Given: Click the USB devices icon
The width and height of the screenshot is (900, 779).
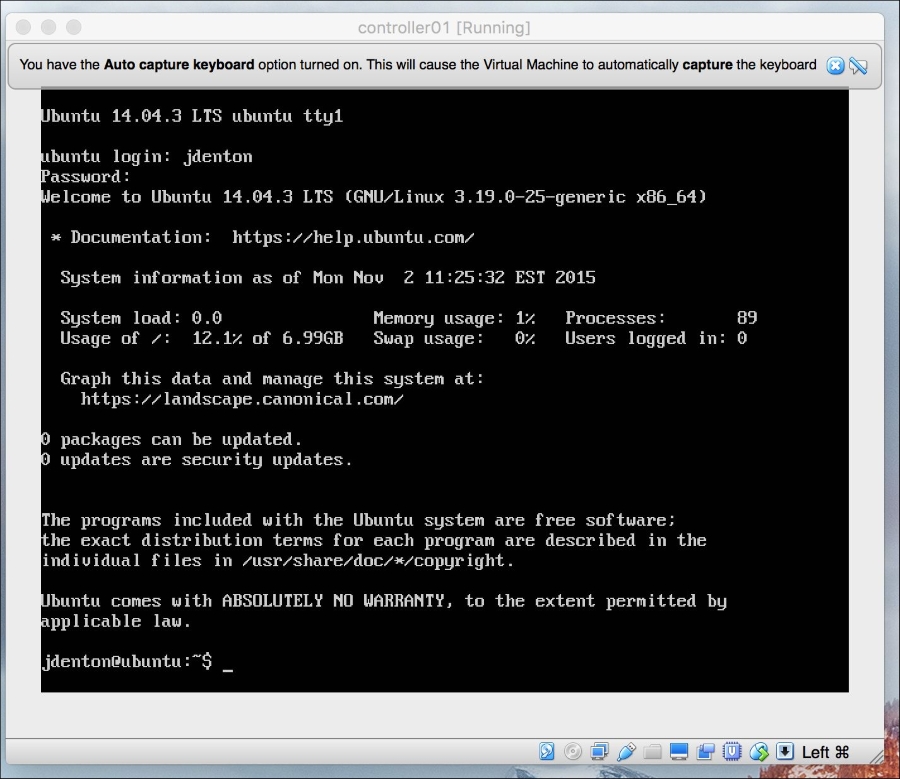Looking at the screenshot, I should tap(626, 751).
